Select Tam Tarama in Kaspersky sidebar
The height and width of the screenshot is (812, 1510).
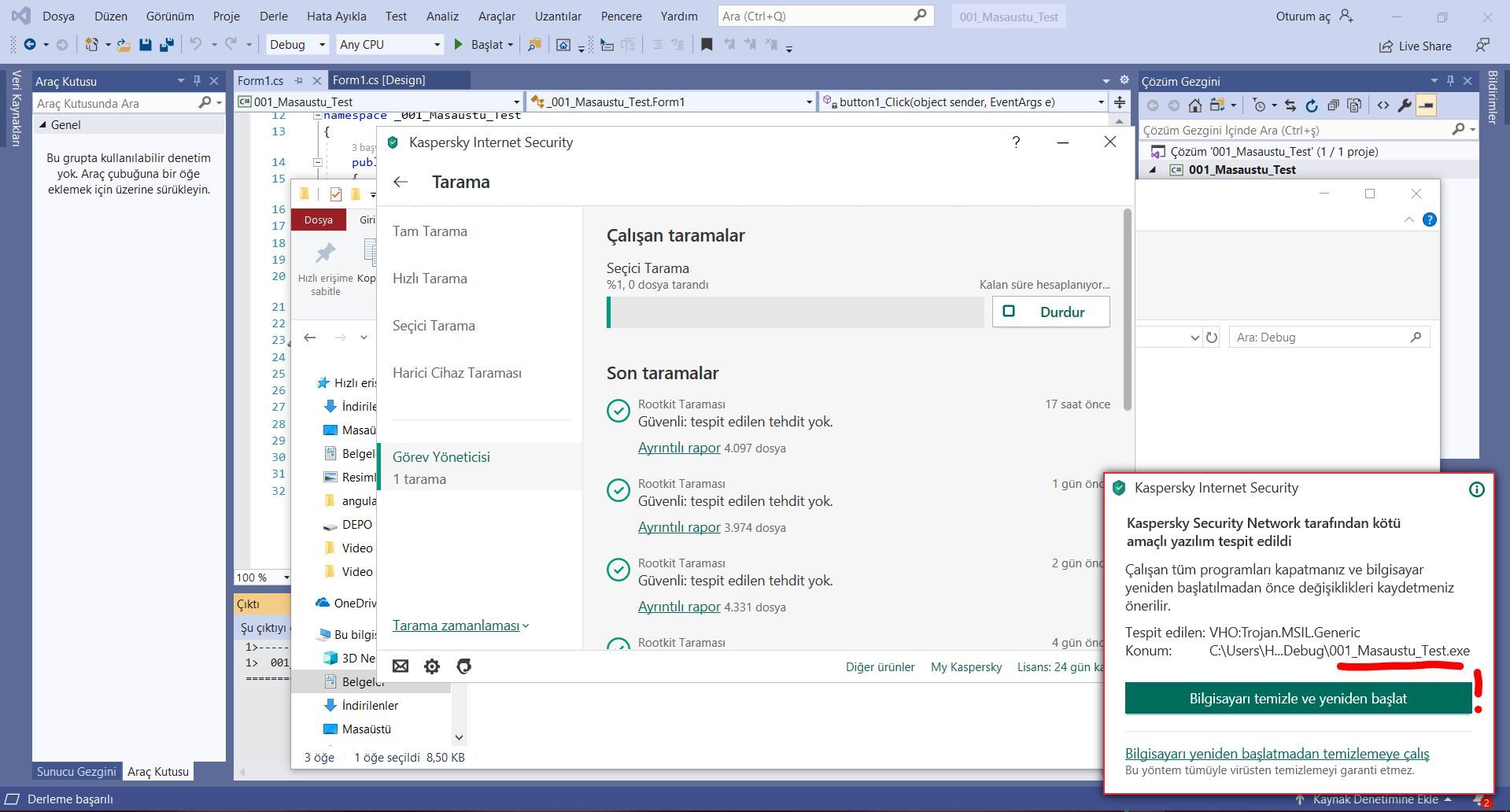point(430,231)
